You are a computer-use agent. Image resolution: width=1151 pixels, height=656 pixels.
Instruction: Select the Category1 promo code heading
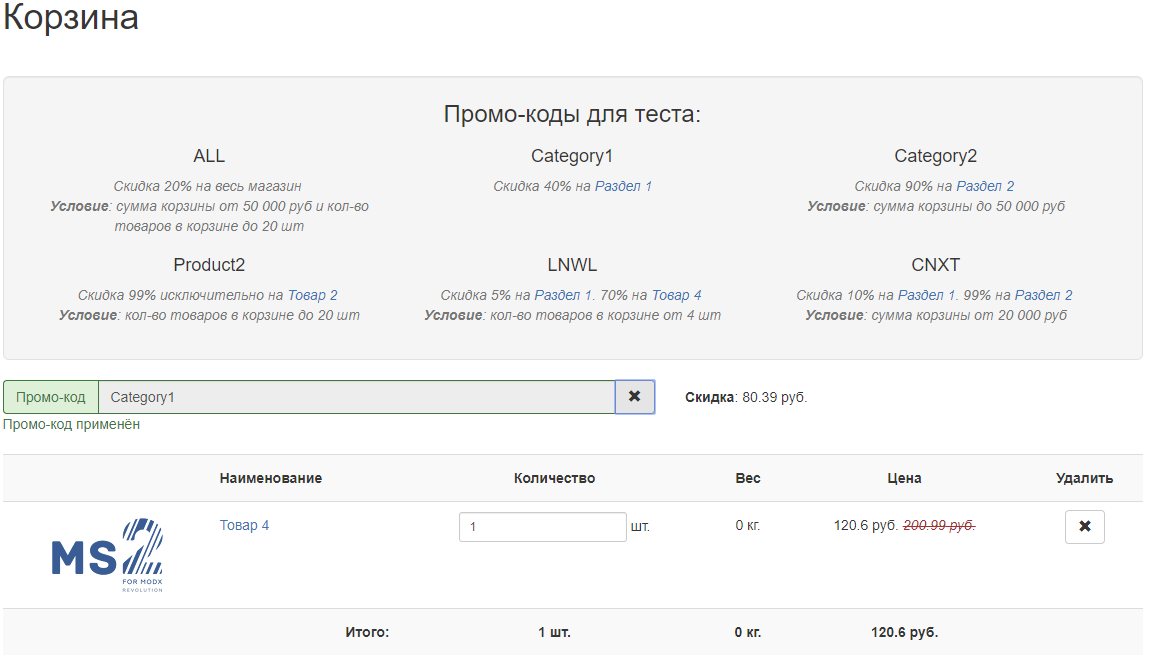pyautogui.click(x=572, y=156)
